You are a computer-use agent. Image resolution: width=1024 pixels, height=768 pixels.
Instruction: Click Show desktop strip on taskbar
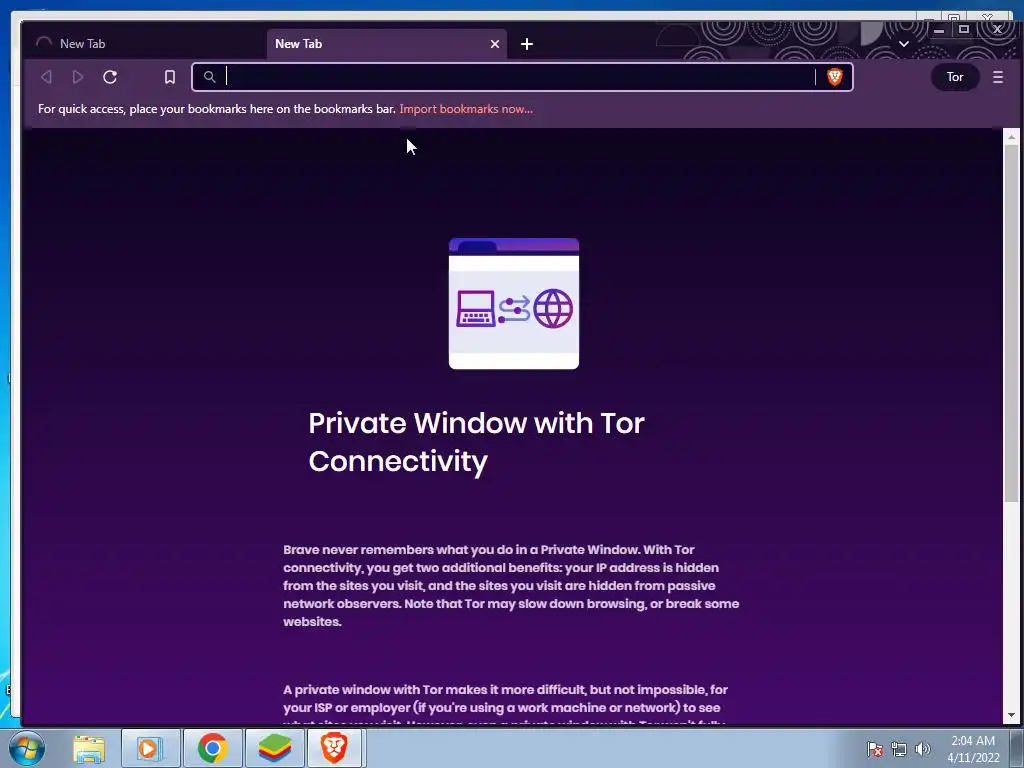point(1017,749)
